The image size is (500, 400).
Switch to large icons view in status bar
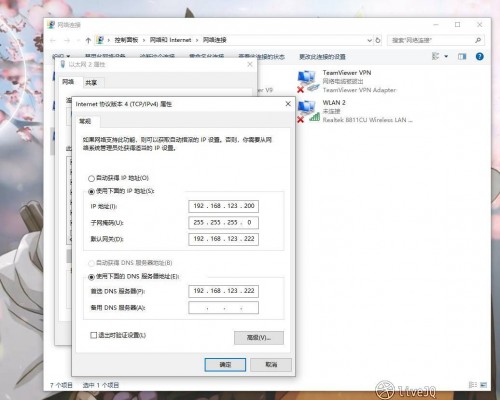pyautogui.click(x=483, y=385)
